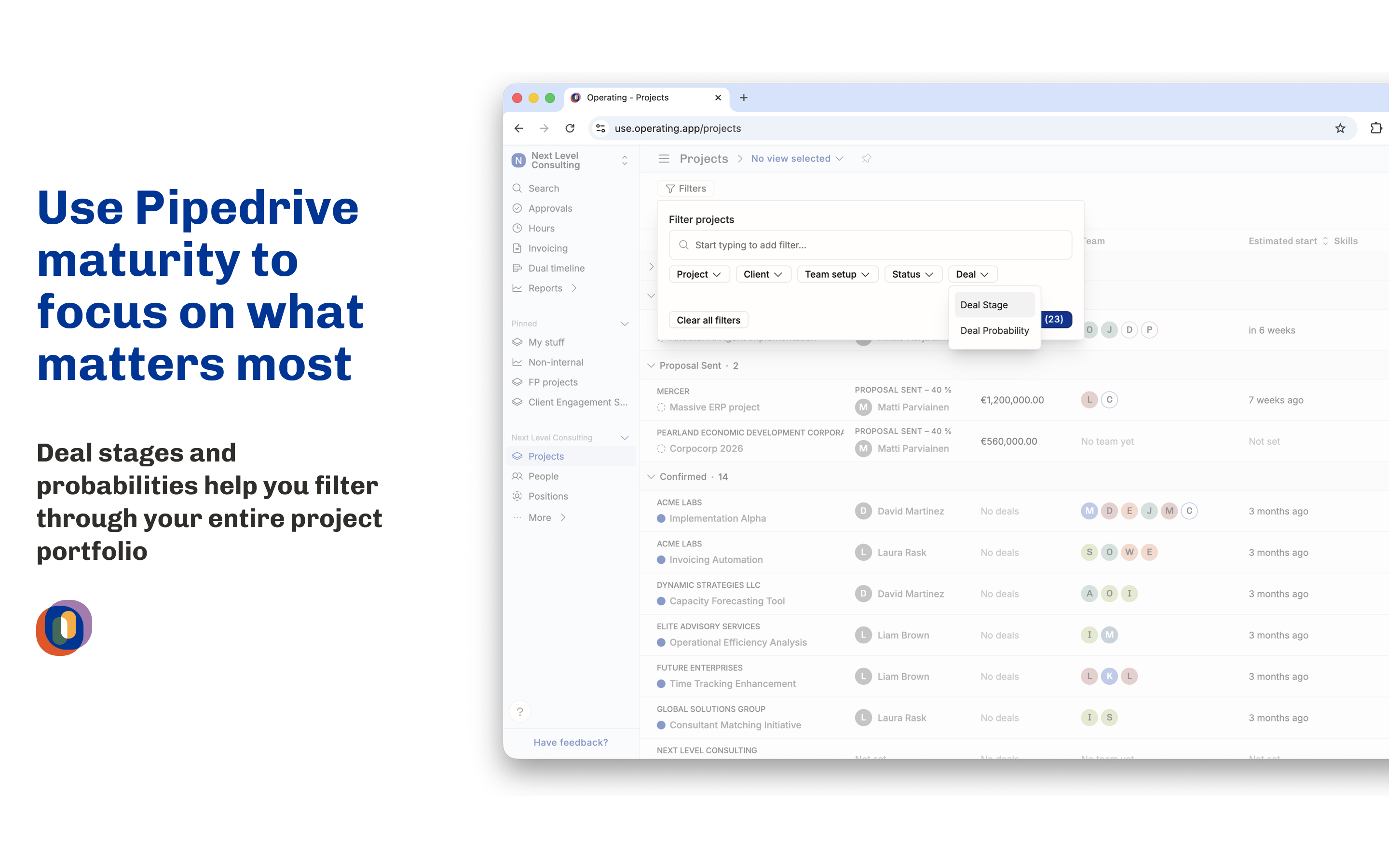This screenshot has height=868, width=1389.
Task: Click the filter search input field
Action: (x=870, y=245)
